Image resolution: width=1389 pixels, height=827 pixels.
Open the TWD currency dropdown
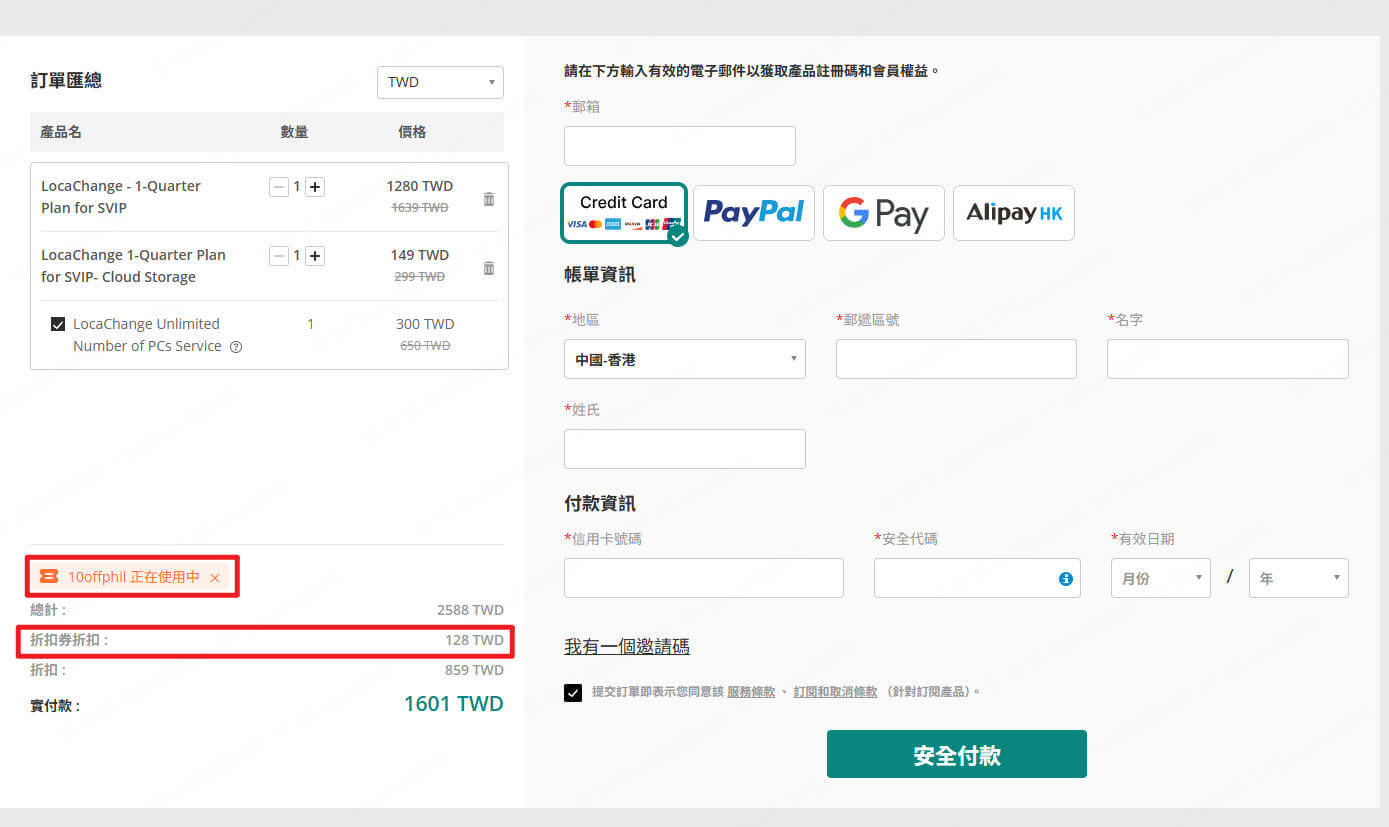[440, 82]
